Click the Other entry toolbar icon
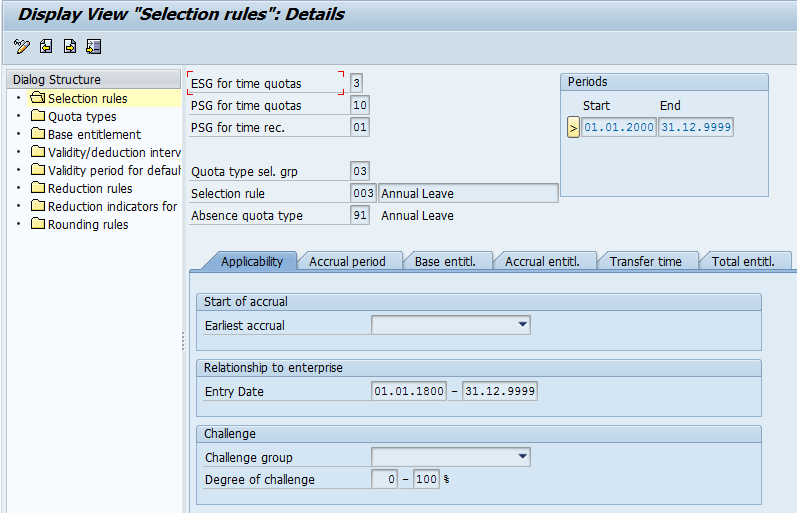Screen dimensions: 797x513 point(94,46)
